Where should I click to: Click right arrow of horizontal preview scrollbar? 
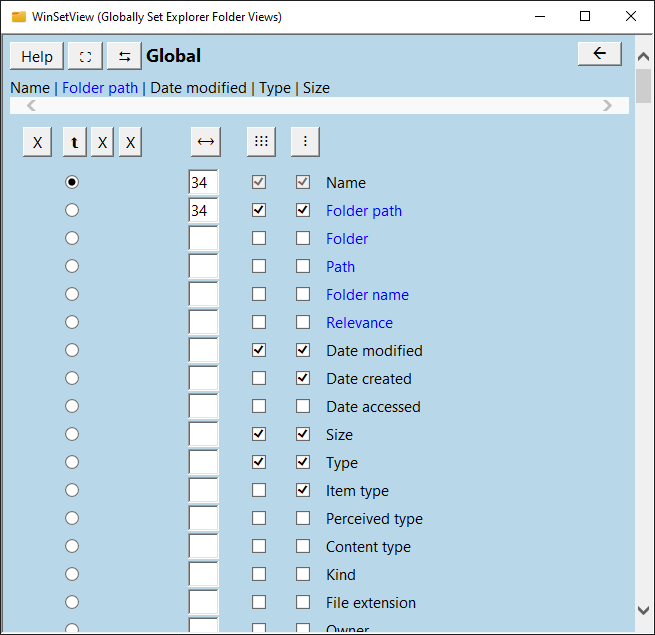point(607,106)
